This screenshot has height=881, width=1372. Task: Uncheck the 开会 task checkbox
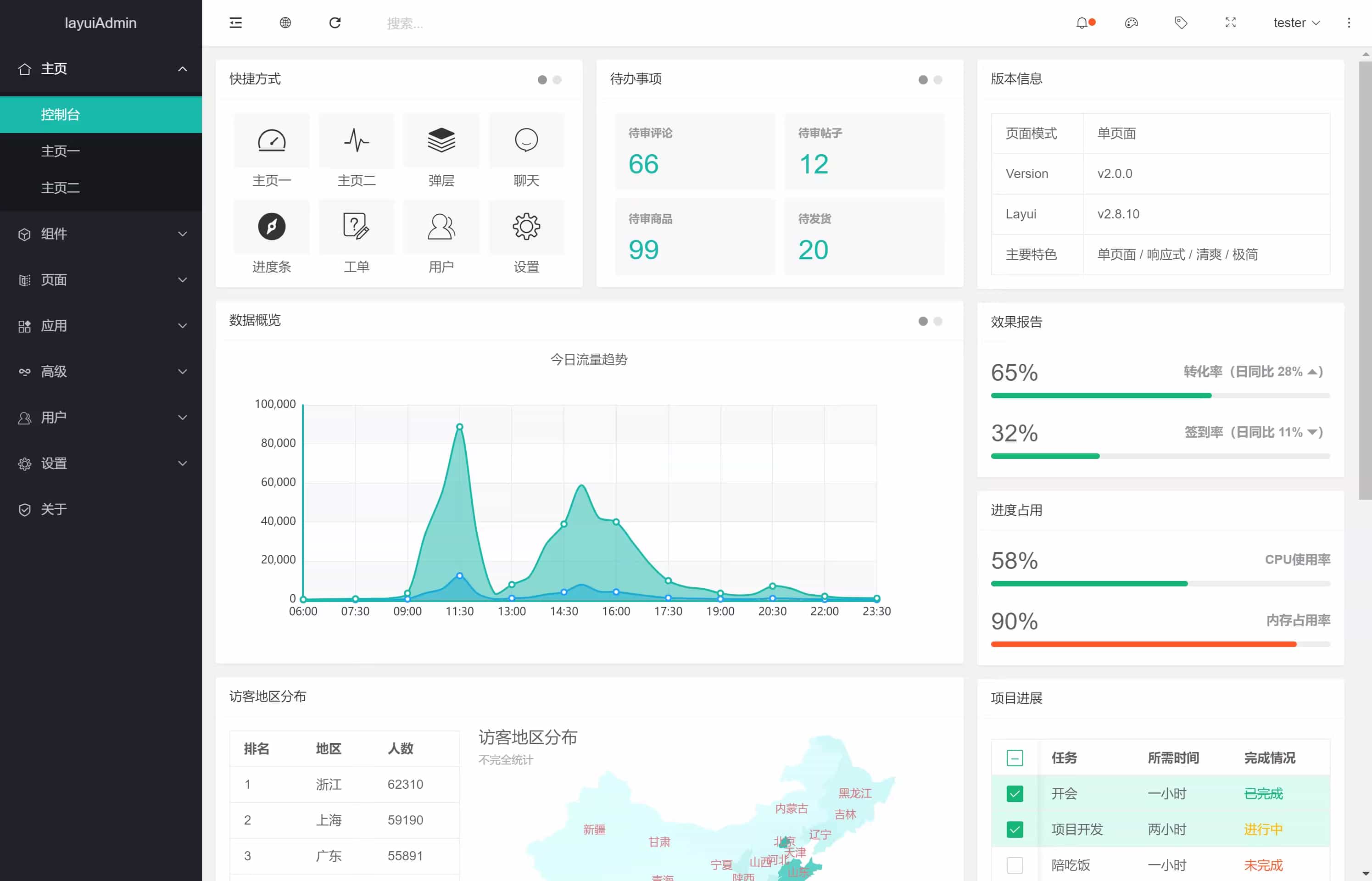(1015, 793)
